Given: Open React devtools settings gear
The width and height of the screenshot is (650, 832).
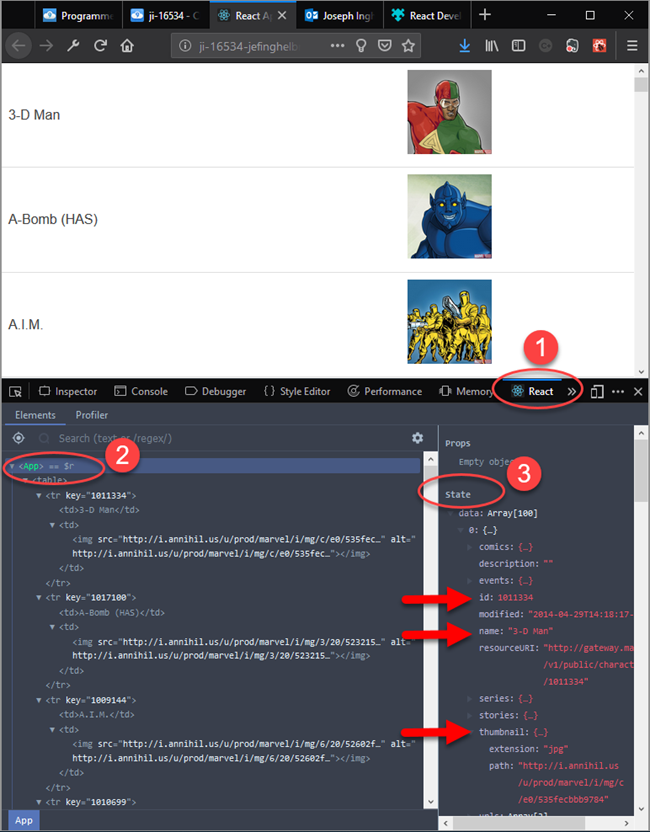Looking at the screenshot, I should click(x=418, y=438).
